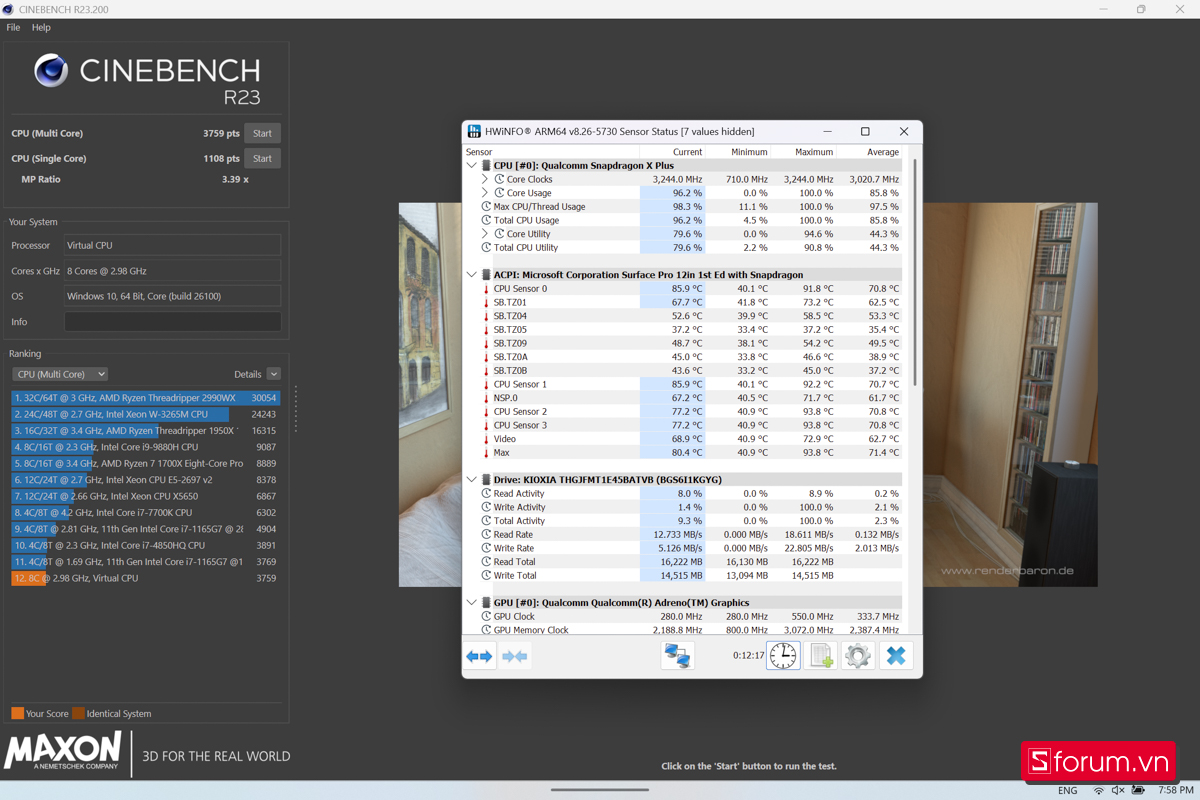The image size is (1200, 800).
Task: Click the Wi-Fi icon in system tray
Action: point(1098,790)
